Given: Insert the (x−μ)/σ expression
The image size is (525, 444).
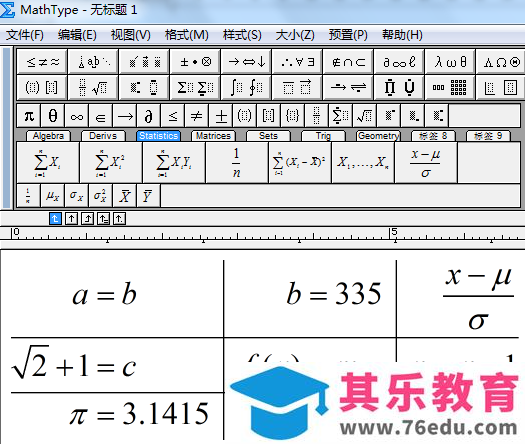Looking at the screenshot, I should (426, 162).
